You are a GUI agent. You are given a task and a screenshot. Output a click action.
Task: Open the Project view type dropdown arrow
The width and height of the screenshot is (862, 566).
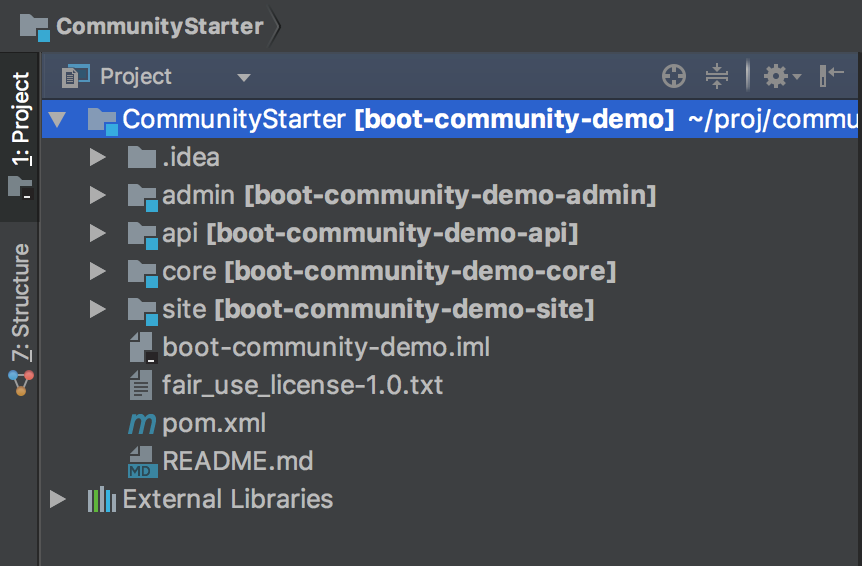point(243,77)
